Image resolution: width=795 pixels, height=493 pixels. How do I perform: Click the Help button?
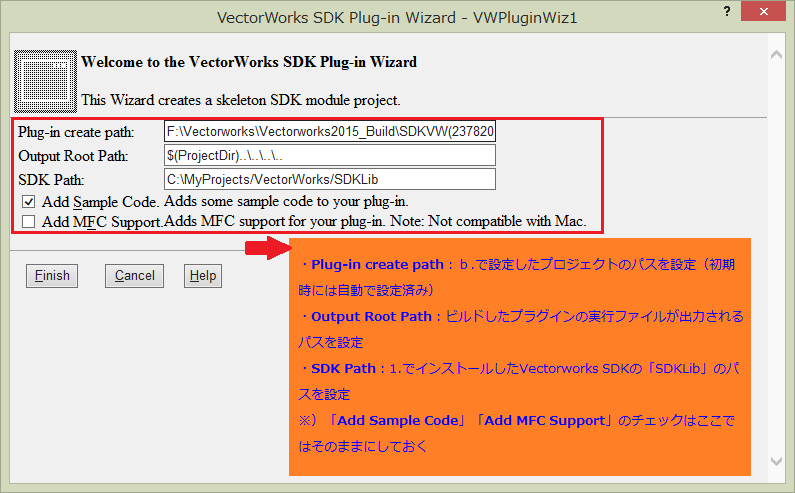point(203,276)
